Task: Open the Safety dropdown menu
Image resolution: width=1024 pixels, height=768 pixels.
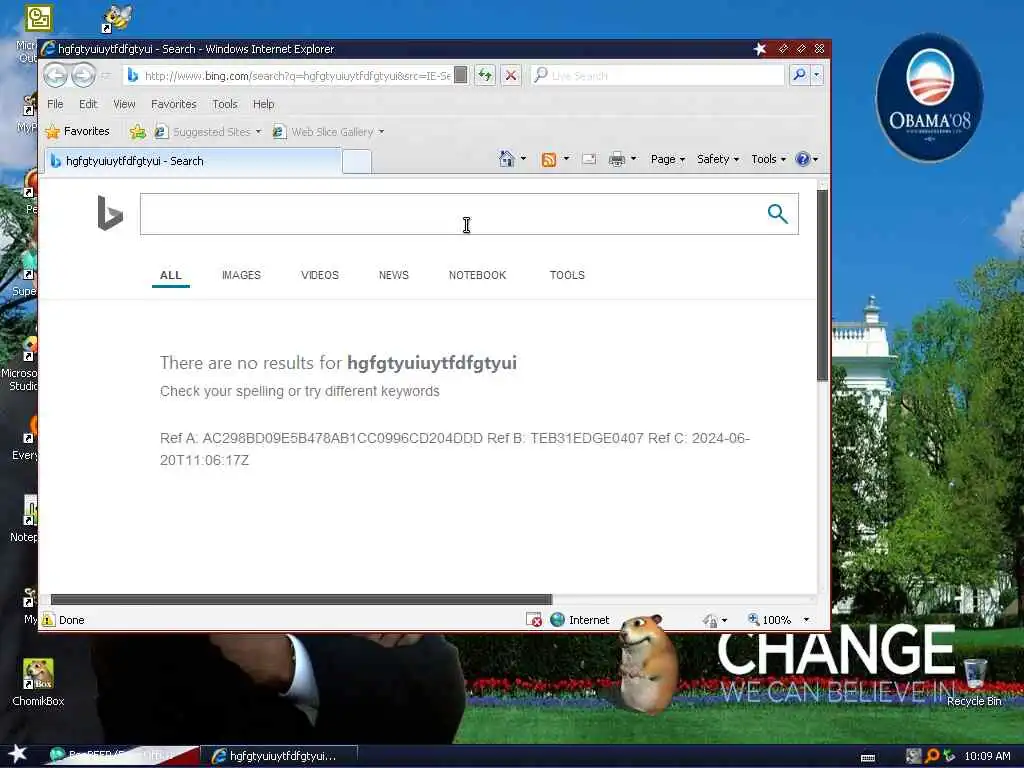Action: click(x=718, y=159)
